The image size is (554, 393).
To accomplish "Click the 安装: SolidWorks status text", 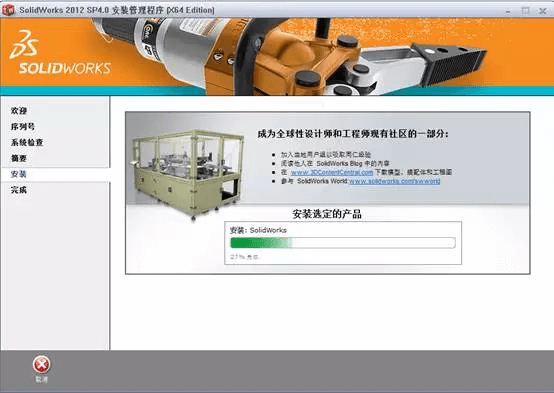I will tap(258, 230).
